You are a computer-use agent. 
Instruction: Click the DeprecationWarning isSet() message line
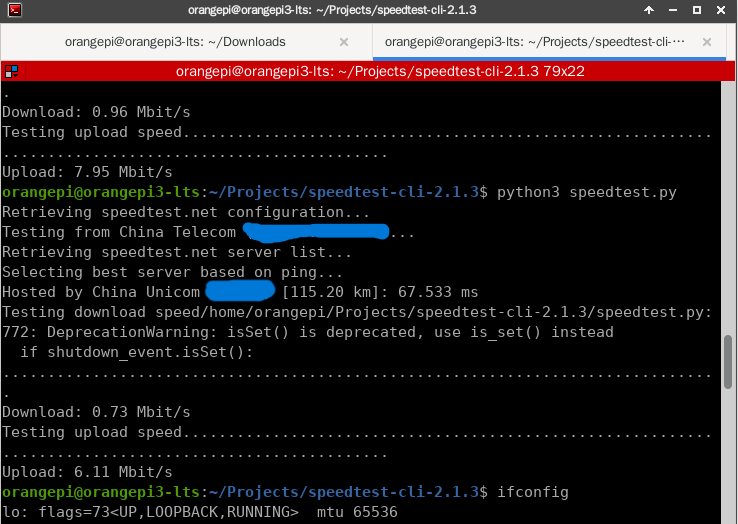click(x=307, y=332)
